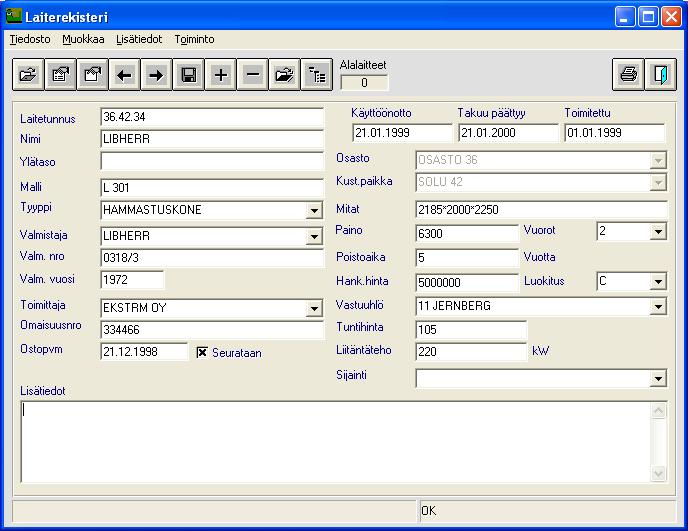Screen dimensions: 688x531
Task: Expand the Sijainti dropdown
Action: tap(658, 379)
